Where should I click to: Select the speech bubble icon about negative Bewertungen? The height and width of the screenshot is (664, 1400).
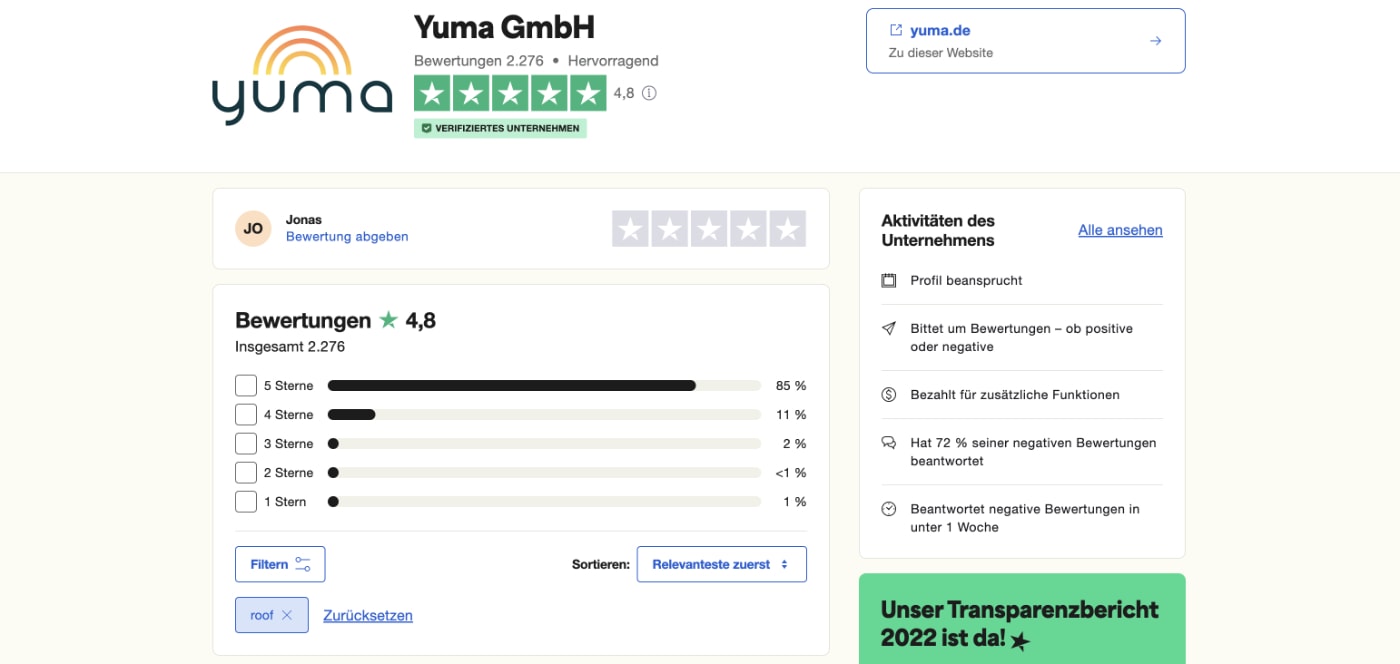tap(888, 443)
